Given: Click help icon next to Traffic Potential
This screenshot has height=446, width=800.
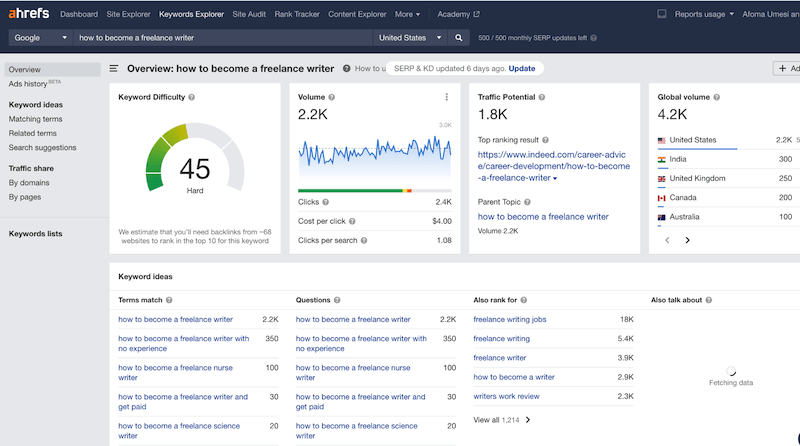Looking at the screenshot, I should pyautogui.click(x=542, y=97).
